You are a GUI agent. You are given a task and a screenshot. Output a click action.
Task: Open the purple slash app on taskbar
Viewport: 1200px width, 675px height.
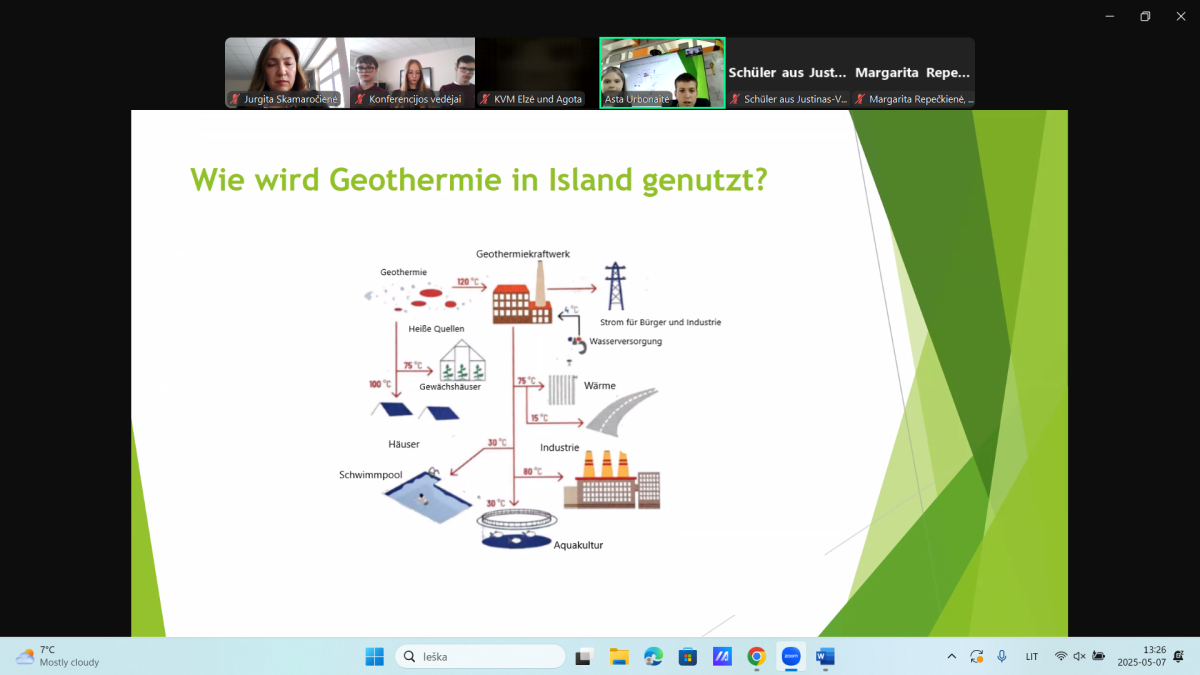pos(722,656)
